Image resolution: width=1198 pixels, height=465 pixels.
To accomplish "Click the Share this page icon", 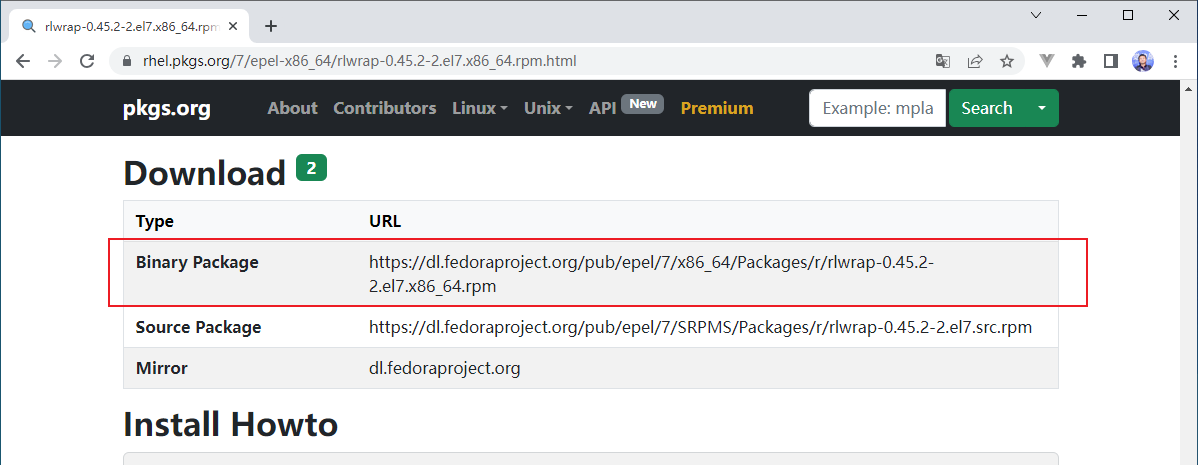I will coord(974,61).
